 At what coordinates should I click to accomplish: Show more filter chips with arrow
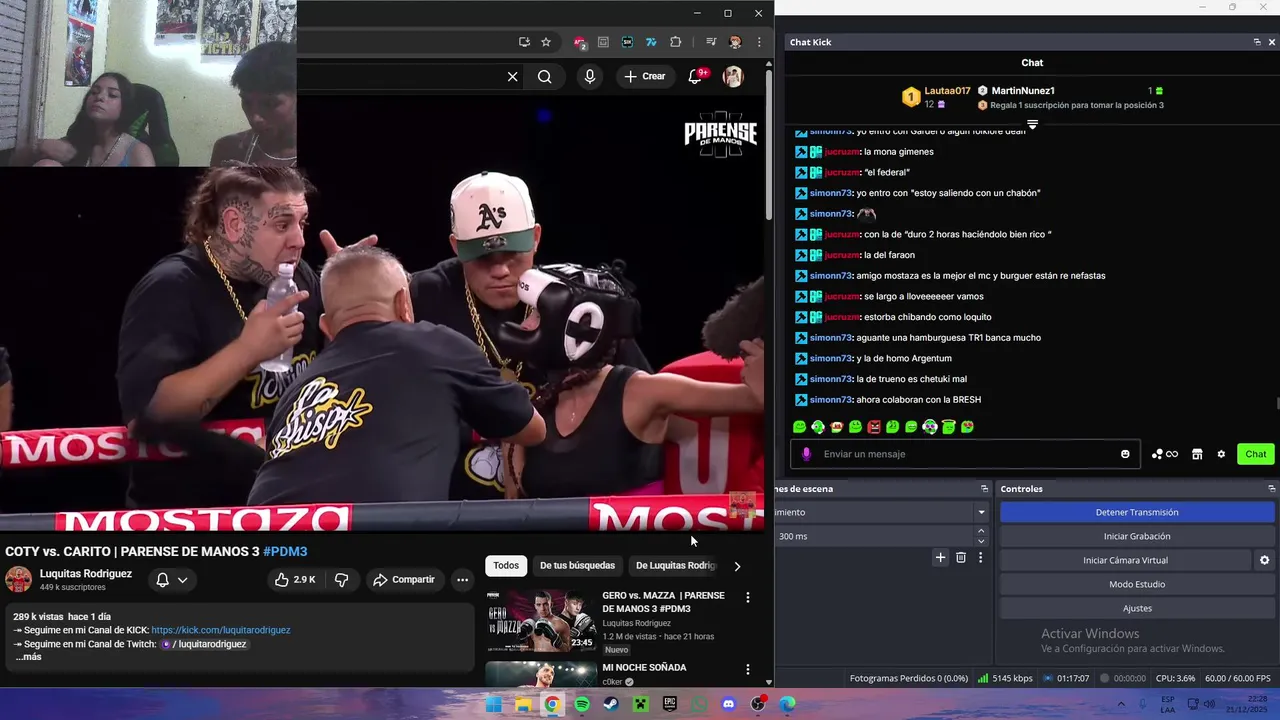737,566
